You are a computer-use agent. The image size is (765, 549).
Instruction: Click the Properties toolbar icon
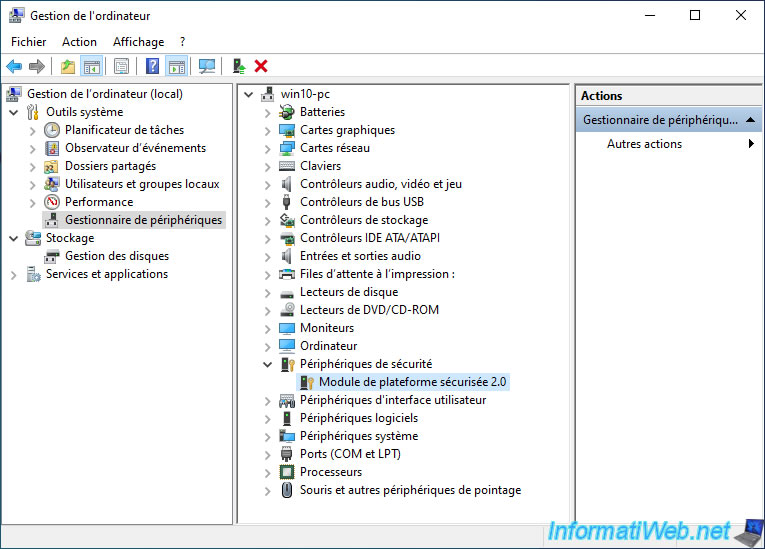pos(121,66)
